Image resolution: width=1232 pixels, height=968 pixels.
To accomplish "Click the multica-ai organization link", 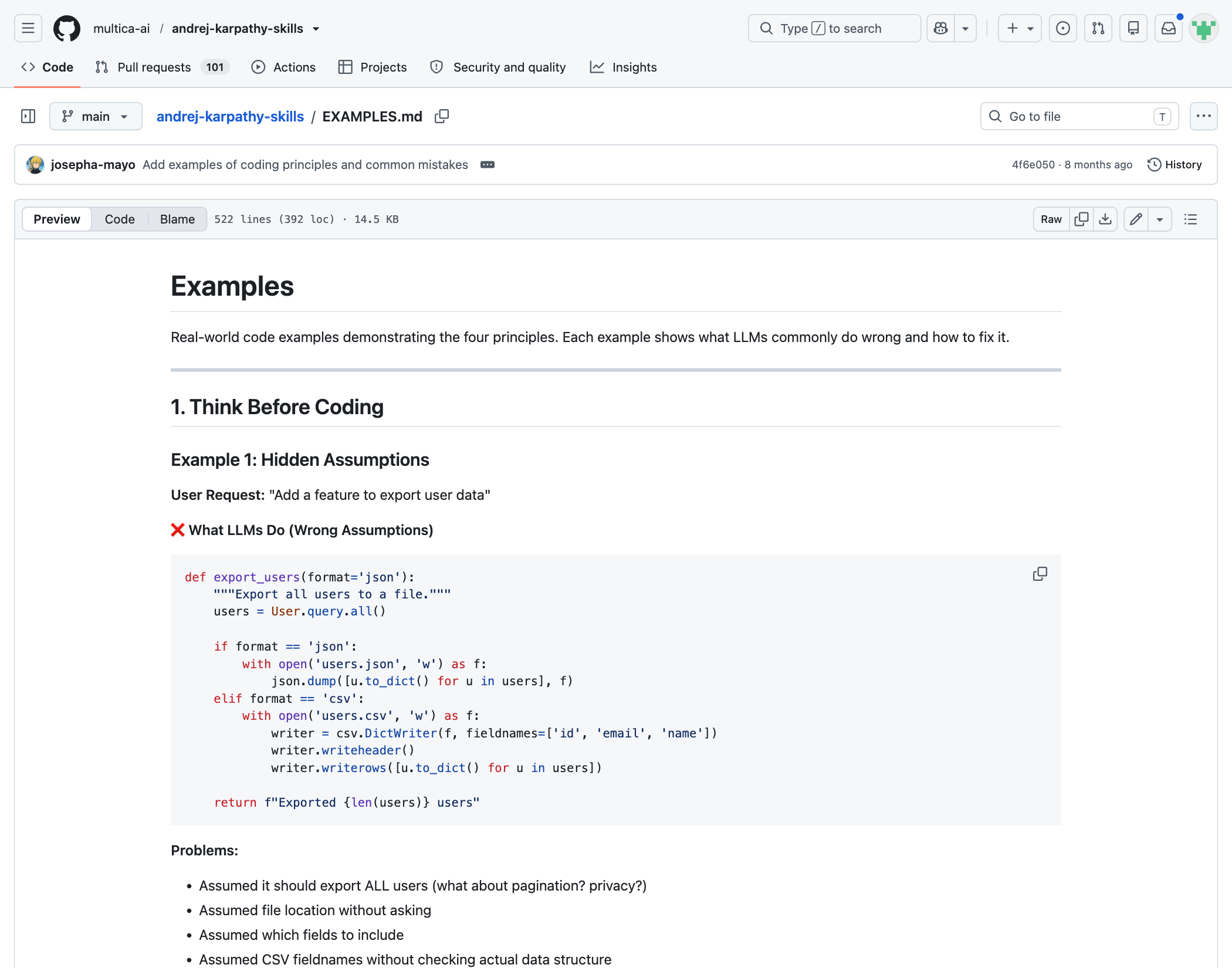I will (121, 28).
